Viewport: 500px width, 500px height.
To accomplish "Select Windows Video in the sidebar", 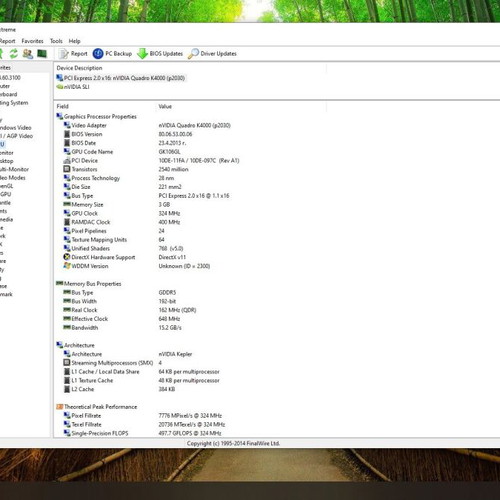I will coord(15,128).
